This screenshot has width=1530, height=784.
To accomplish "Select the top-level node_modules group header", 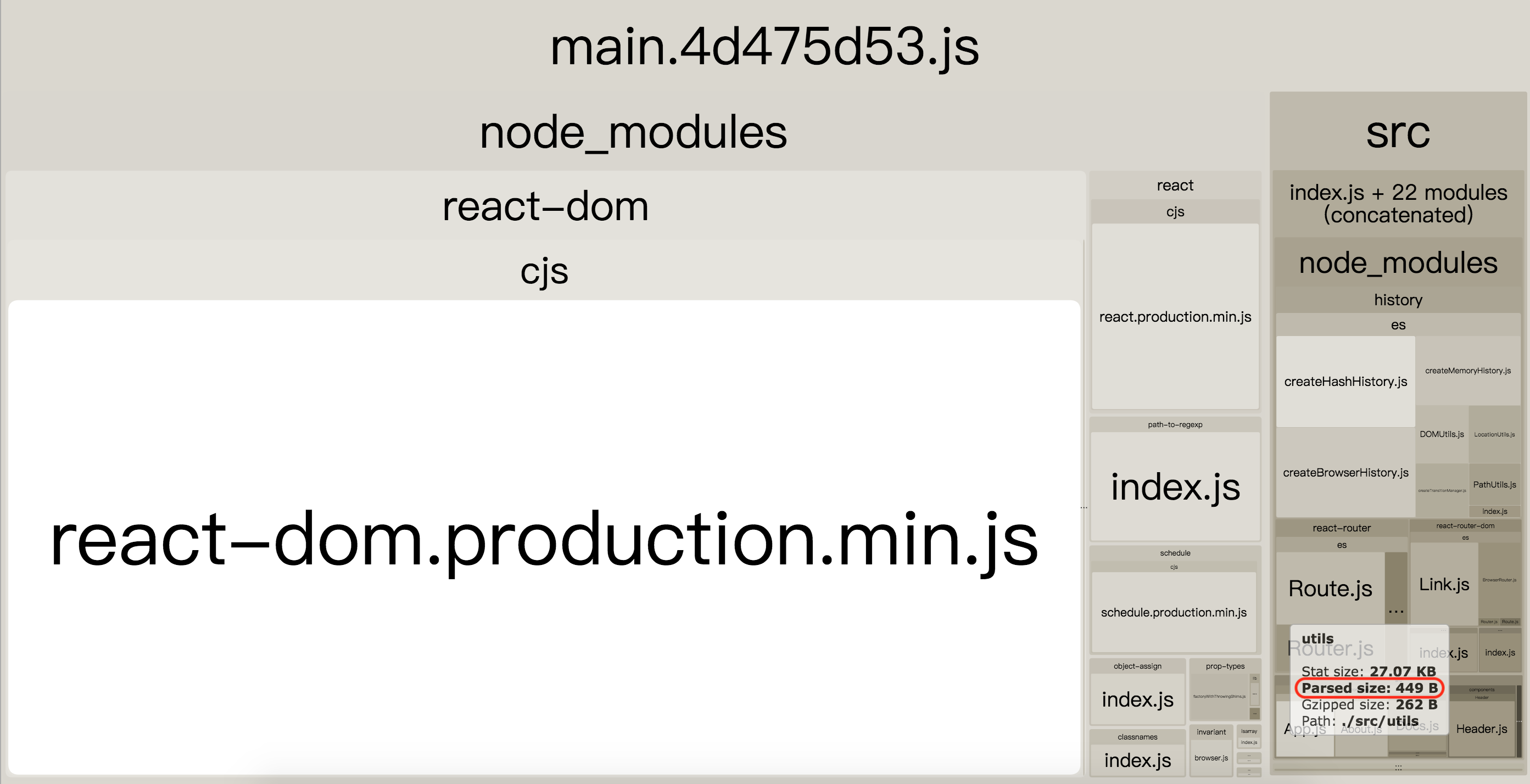I will (633, 132).
